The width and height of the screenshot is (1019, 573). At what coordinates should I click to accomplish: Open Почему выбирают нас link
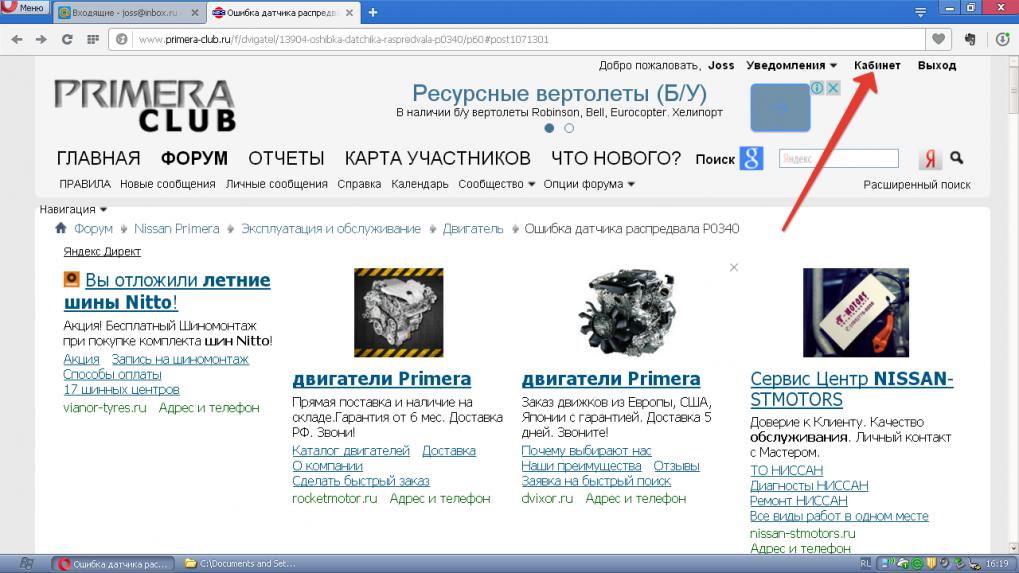(586, 450)
